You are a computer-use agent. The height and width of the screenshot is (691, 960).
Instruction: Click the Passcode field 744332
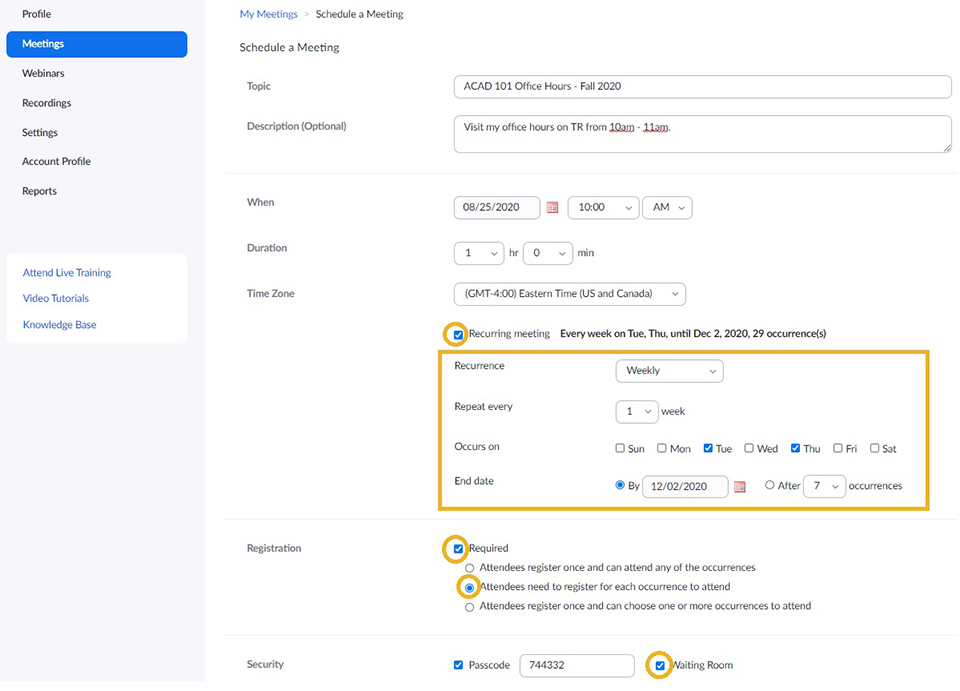(x=577, y=665)
